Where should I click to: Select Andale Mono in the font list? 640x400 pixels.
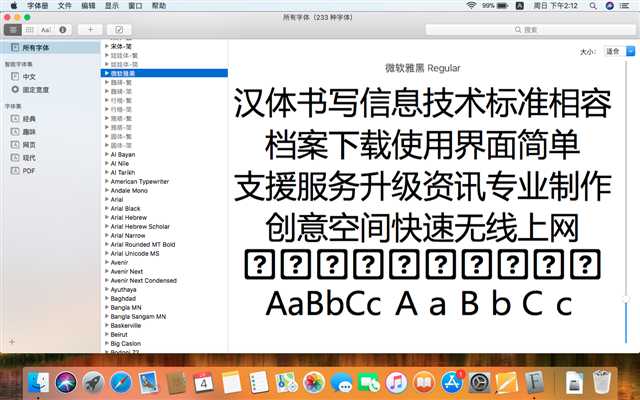click(x=164, y=190)
